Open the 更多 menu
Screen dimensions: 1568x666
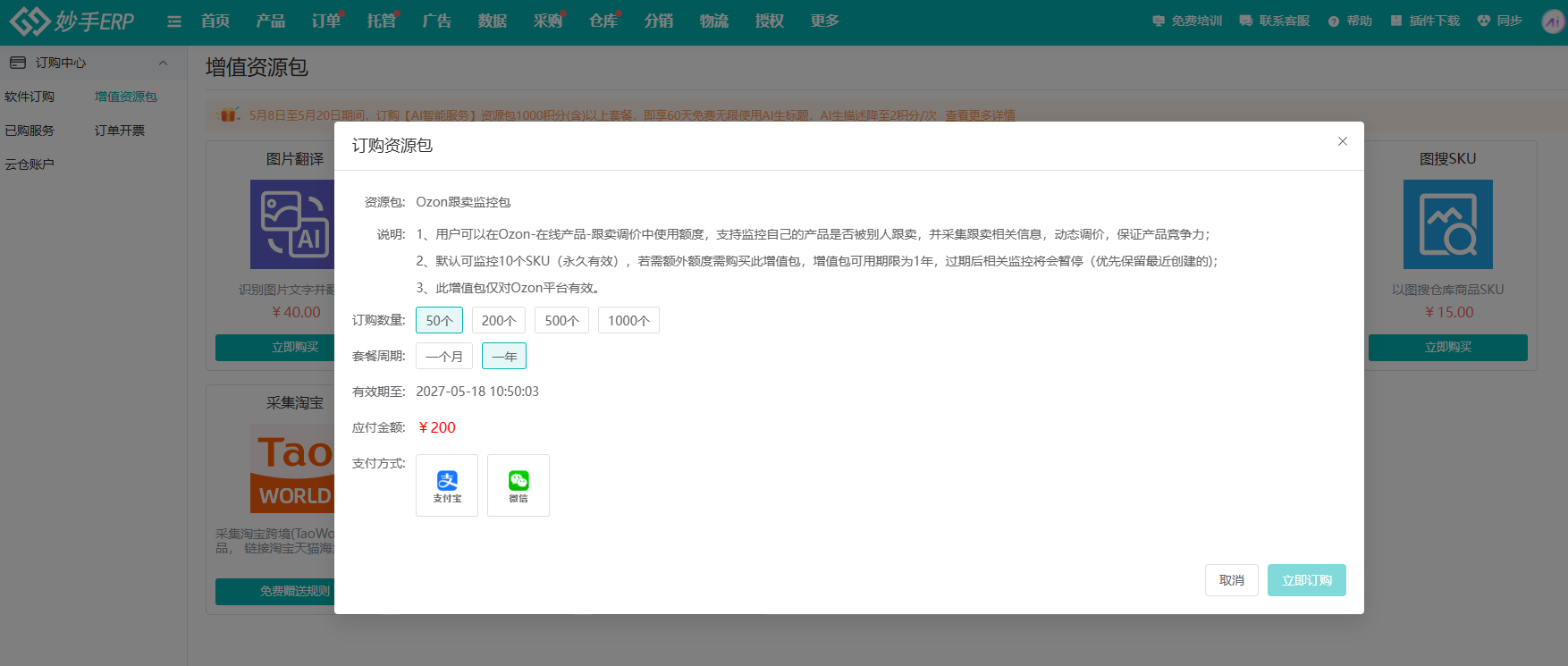click(825, 21)
